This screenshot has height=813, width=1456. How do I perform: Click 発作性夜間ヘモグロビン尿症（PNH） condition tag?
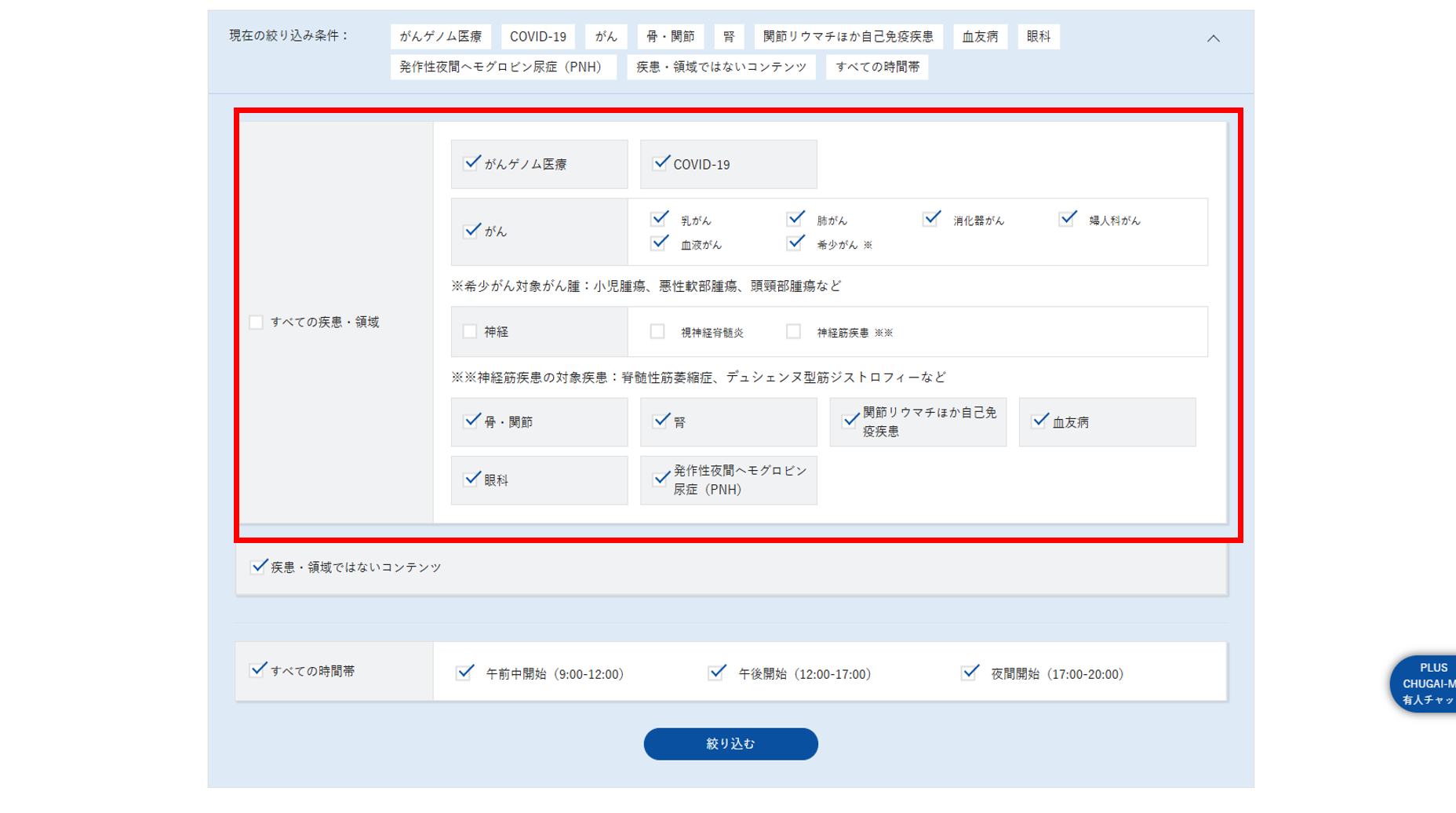[x=503, y=67]
